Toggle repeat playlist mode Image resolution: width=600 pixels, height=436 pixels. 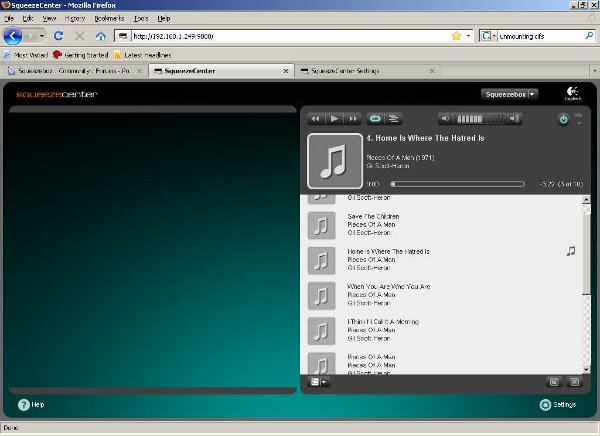click(x=376, y=119)
